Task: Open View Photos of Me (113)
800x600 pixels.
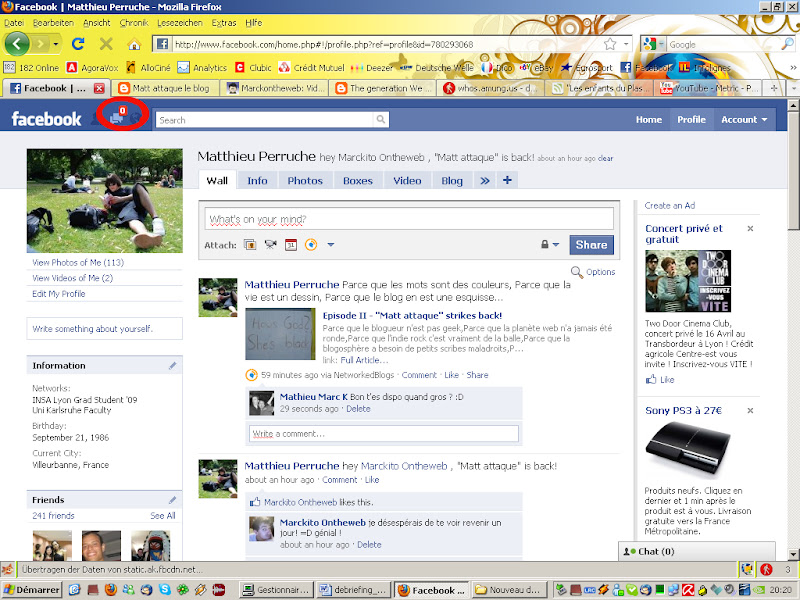Action: (x=78, y=262)
